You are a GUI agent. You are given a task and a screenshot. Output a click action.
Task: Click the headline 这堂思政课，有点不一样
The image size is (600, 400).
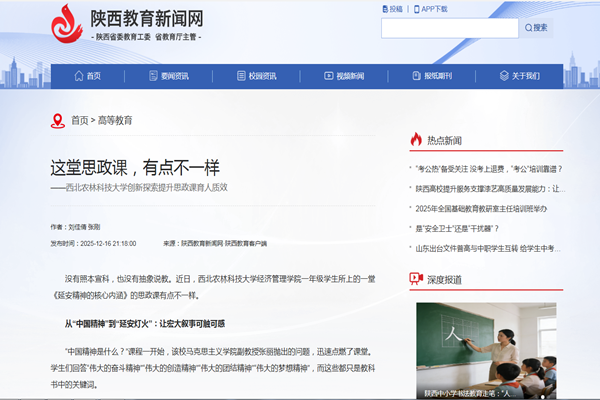pos(135,168)
